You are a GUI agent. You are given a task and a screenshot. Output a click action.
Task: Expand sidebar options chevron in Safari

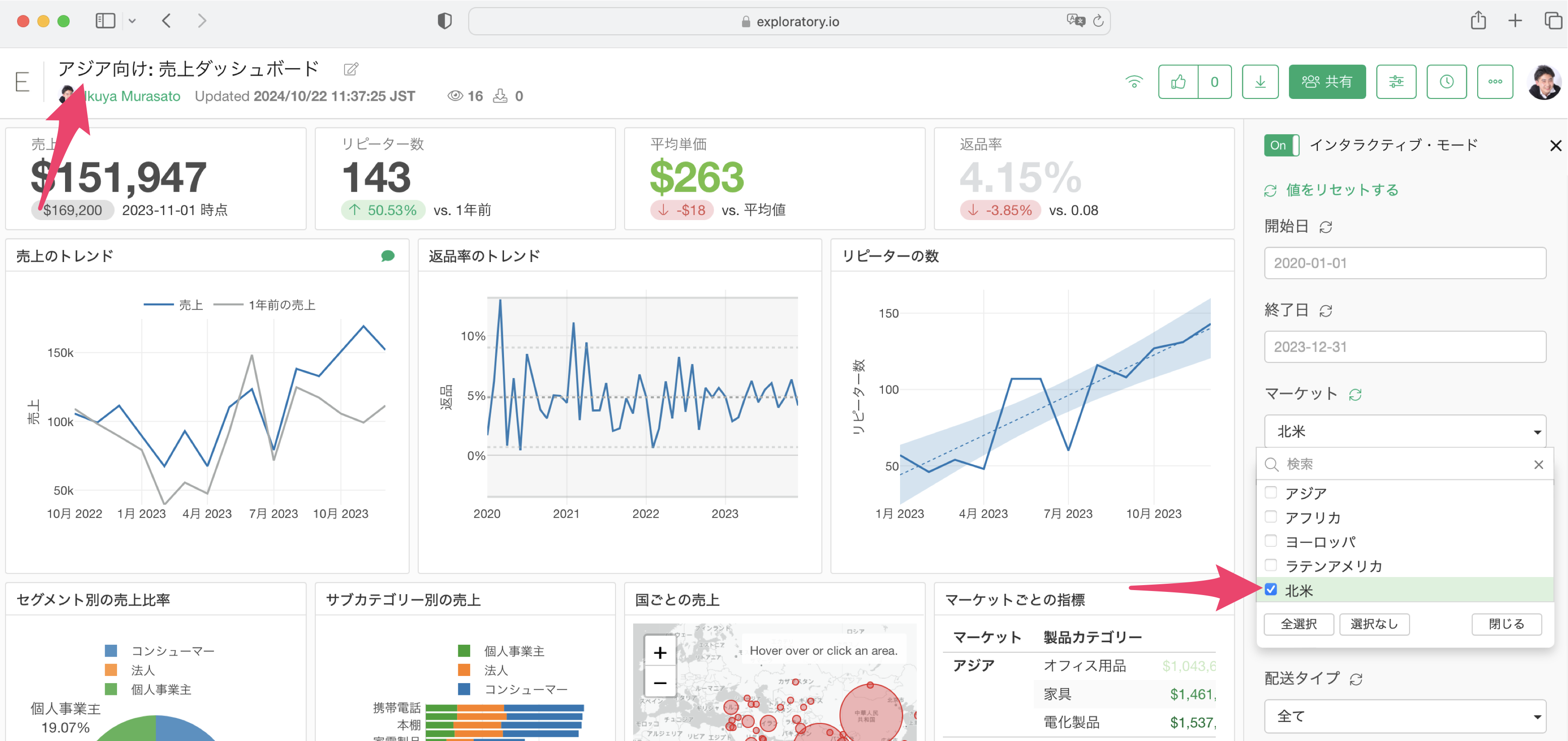(x=132, y=21)
